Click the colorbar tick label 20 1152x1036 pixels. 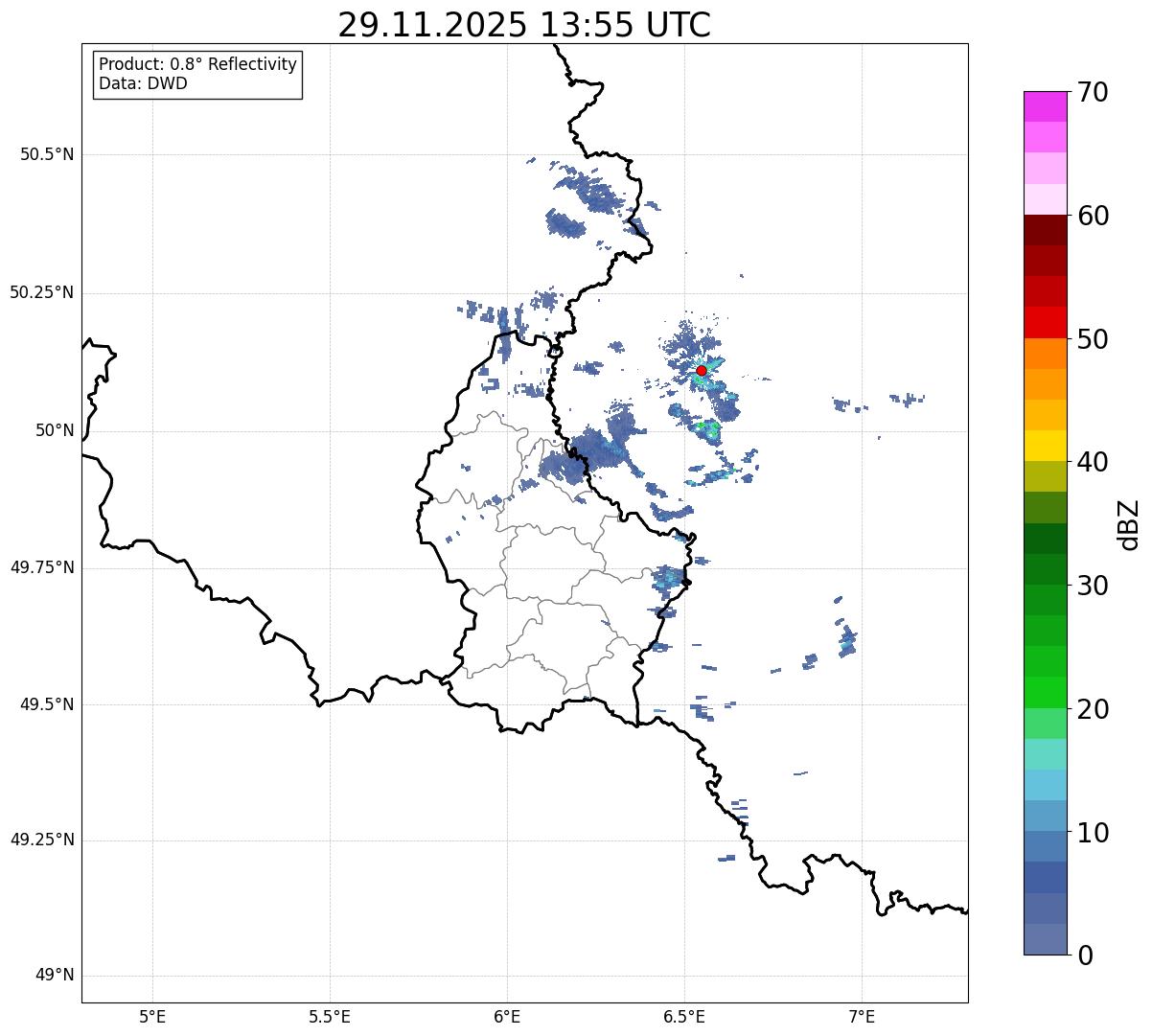1094,709
